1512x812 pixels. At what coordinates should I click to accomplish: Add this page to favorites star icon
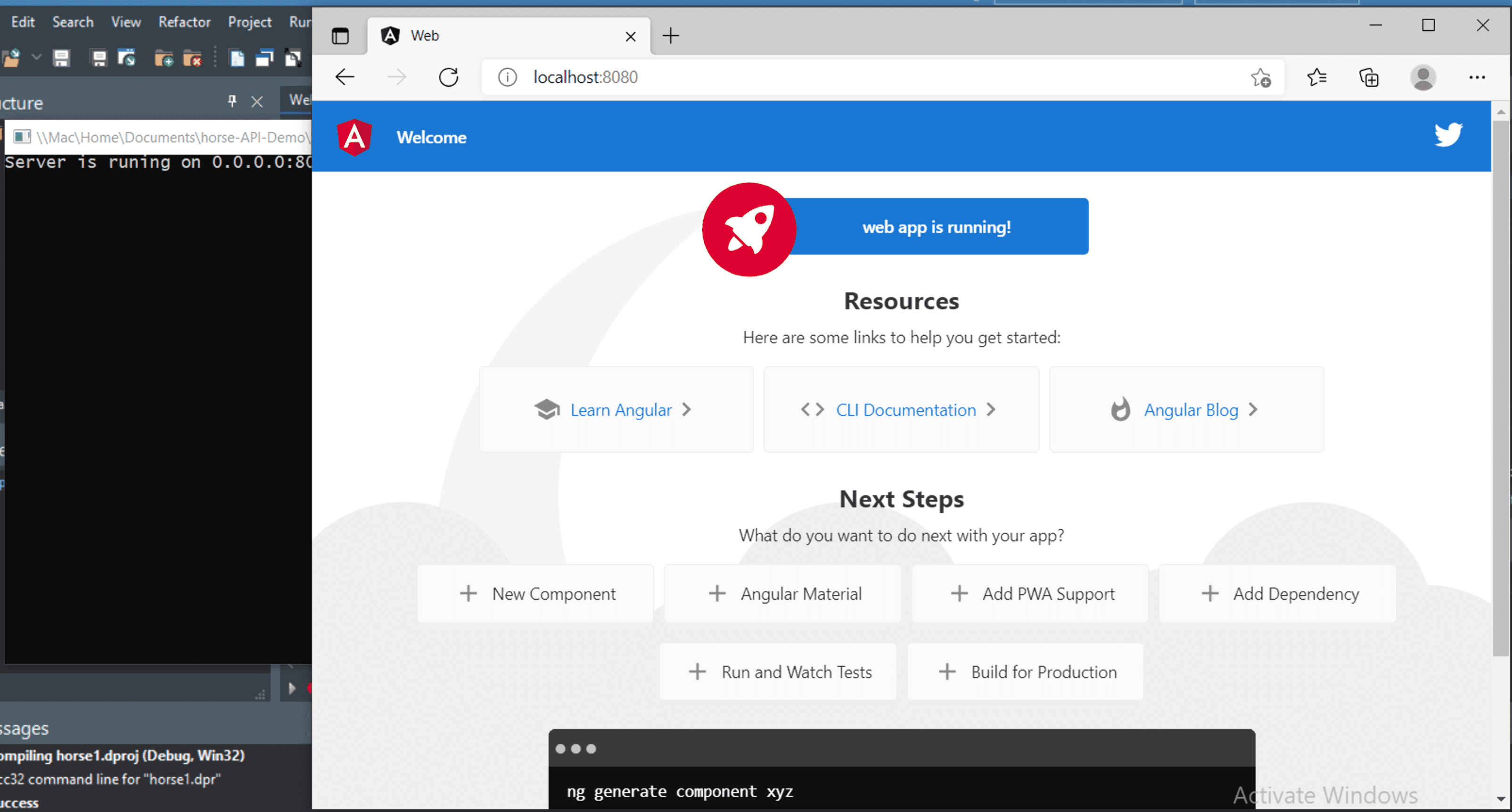(1261, 77)
